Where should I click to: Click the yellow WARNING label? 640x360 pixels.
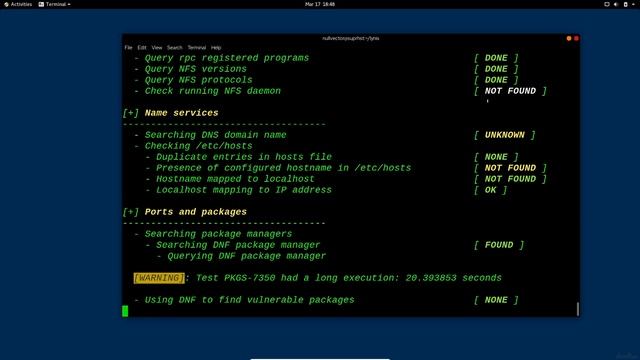coord(159,278)
